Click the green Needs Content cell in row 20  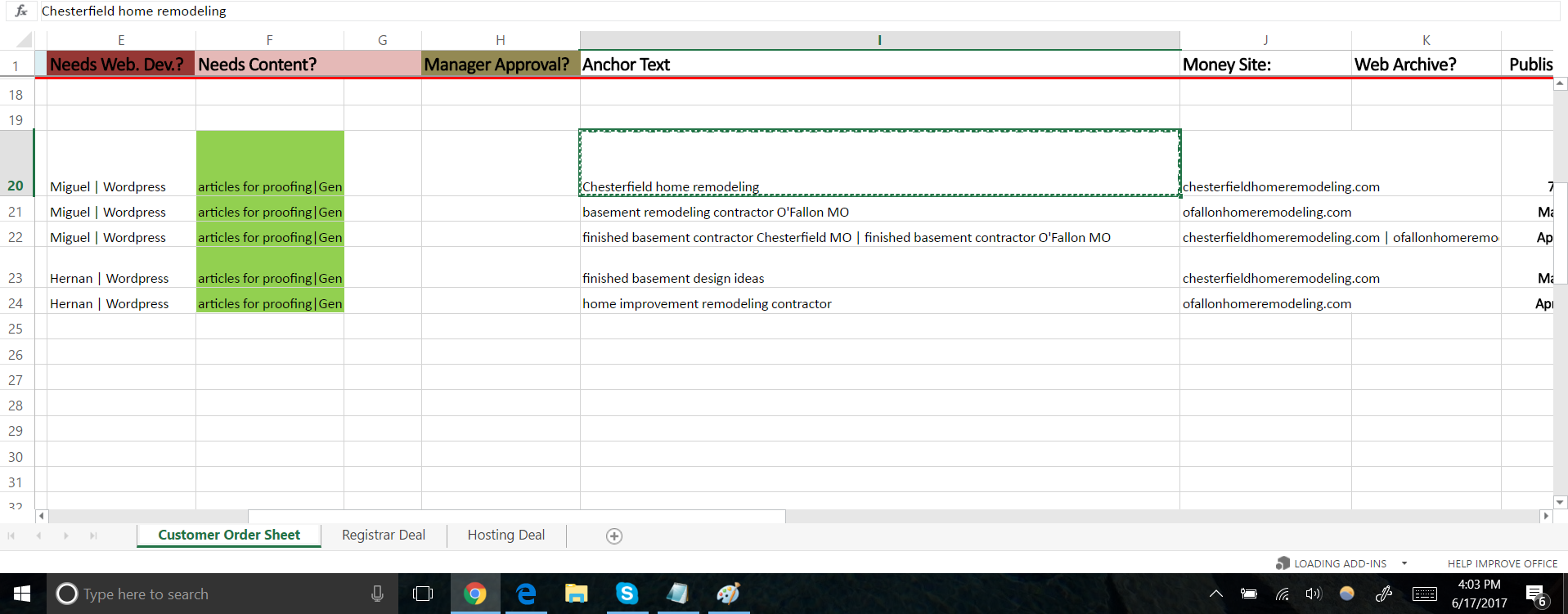269,163
